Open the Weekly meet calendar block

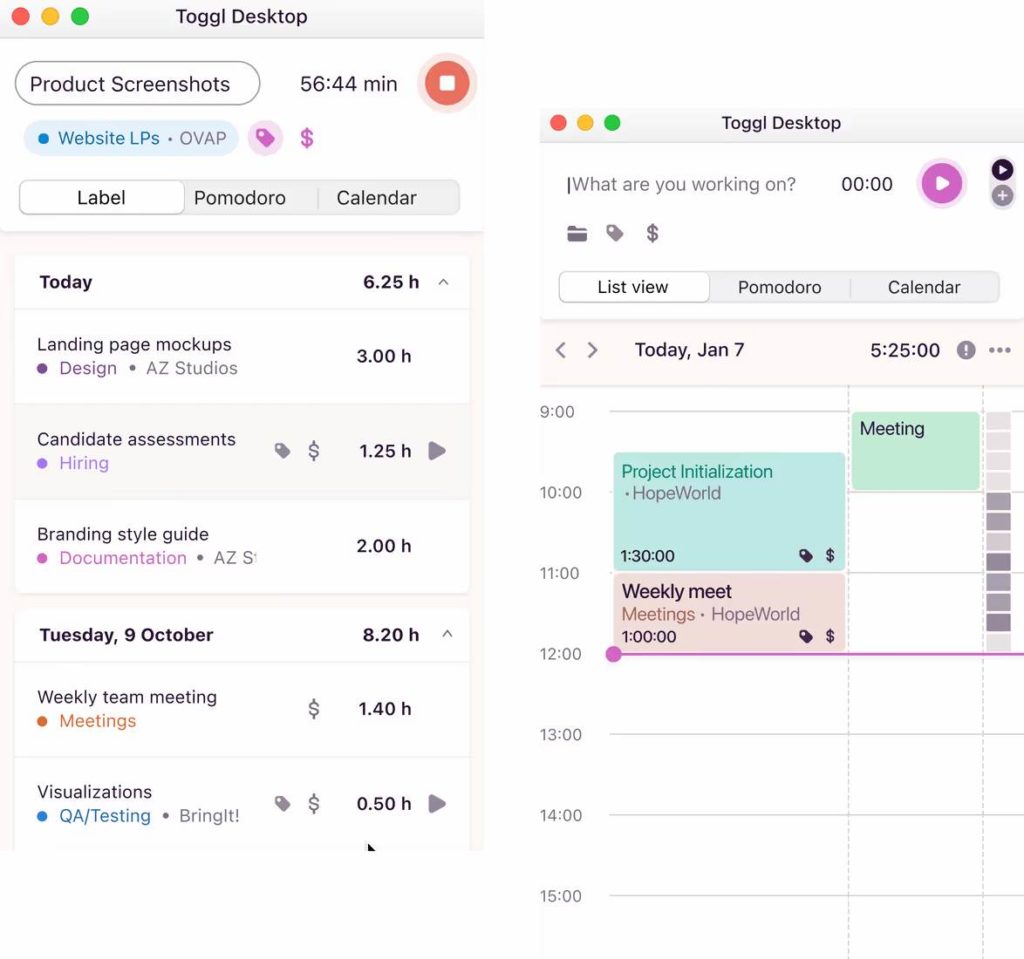(x=729, y=612)
